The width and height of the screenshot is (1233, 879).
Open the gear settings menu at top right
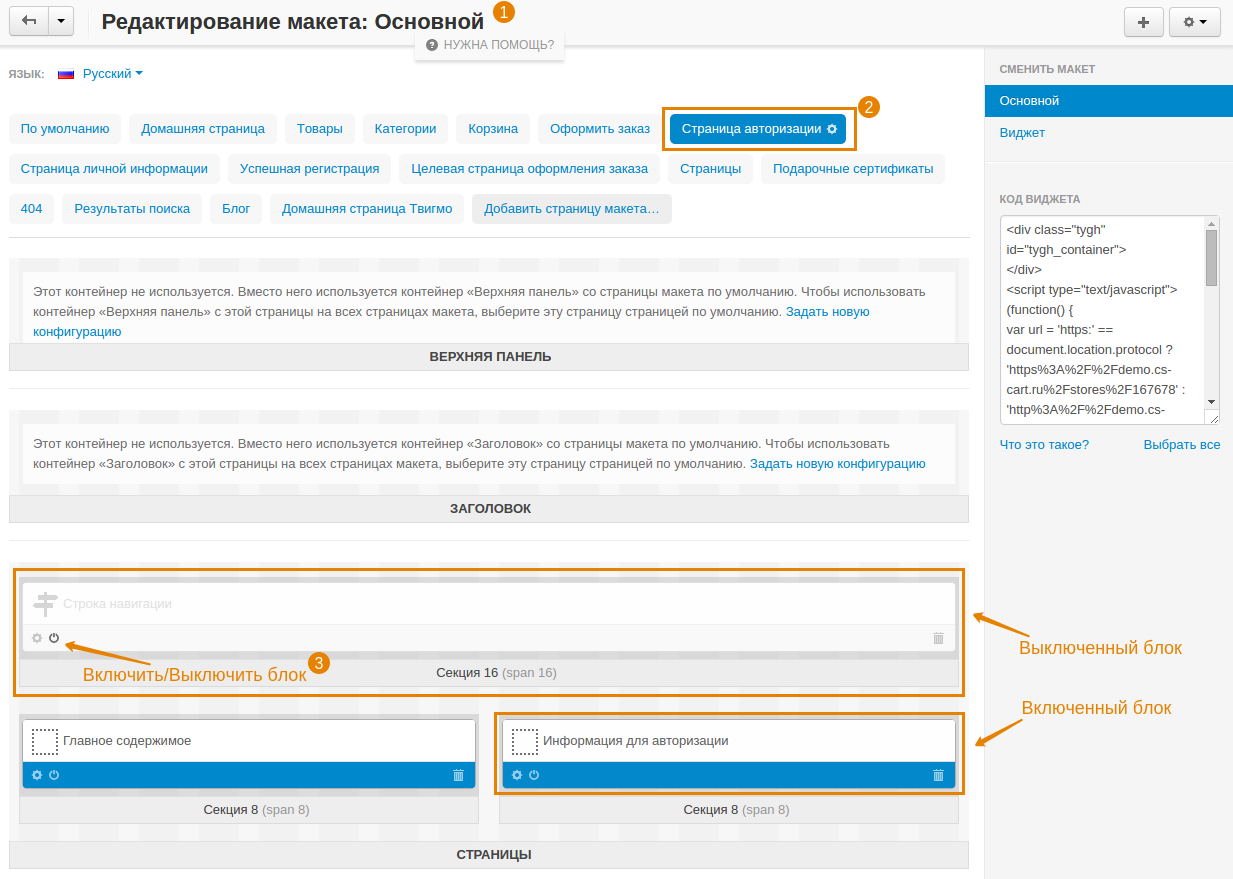coord(1194,22)
